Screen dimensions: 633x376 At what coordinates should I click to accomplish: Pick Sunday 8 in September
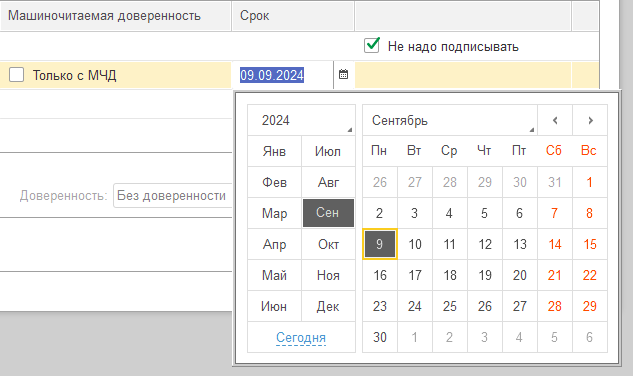tap(590, 213)
